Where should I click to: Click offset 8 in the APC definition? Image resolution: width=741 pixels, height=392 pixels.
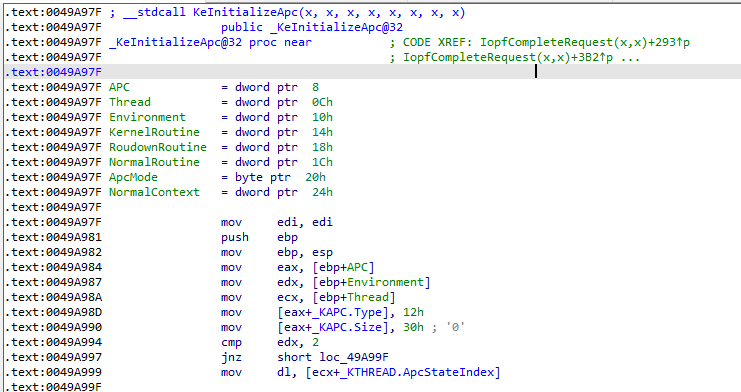[x=315, y=87]
